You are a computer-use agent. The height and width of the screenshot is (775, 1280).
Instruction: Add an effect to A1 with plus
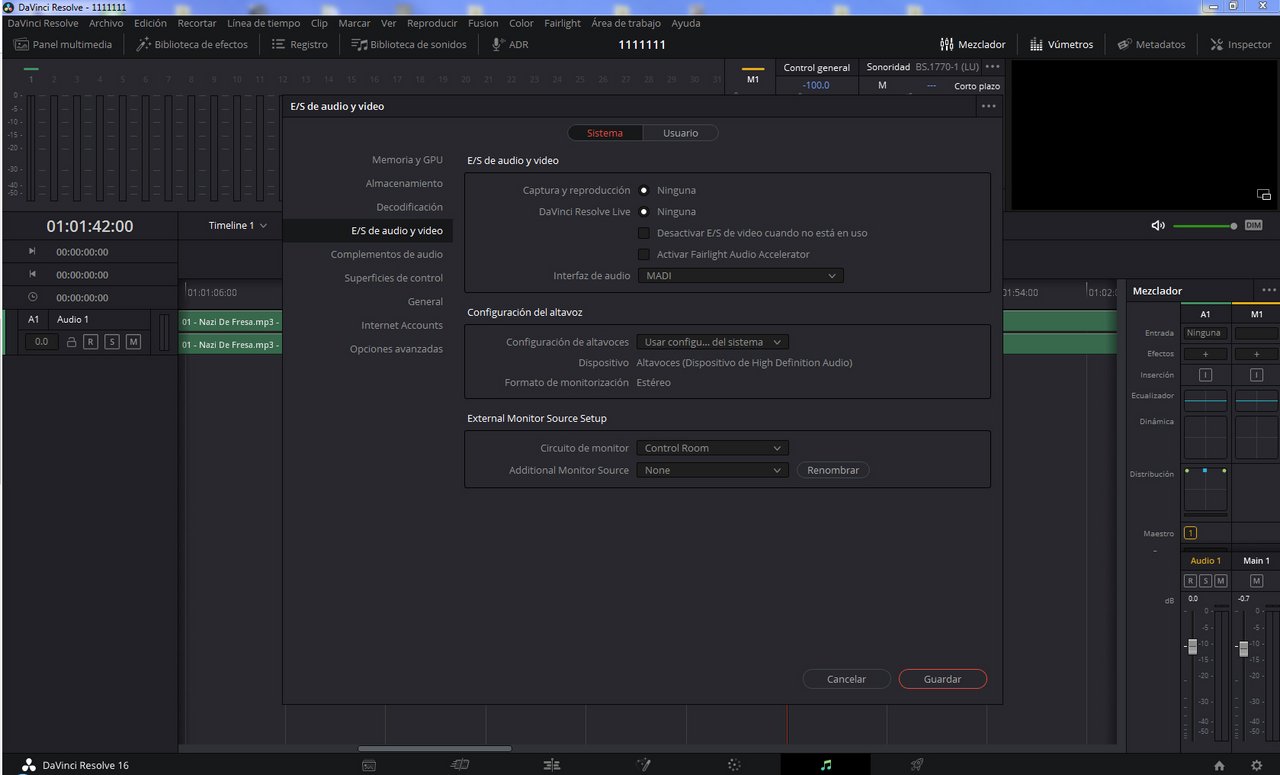(1205, 354)
